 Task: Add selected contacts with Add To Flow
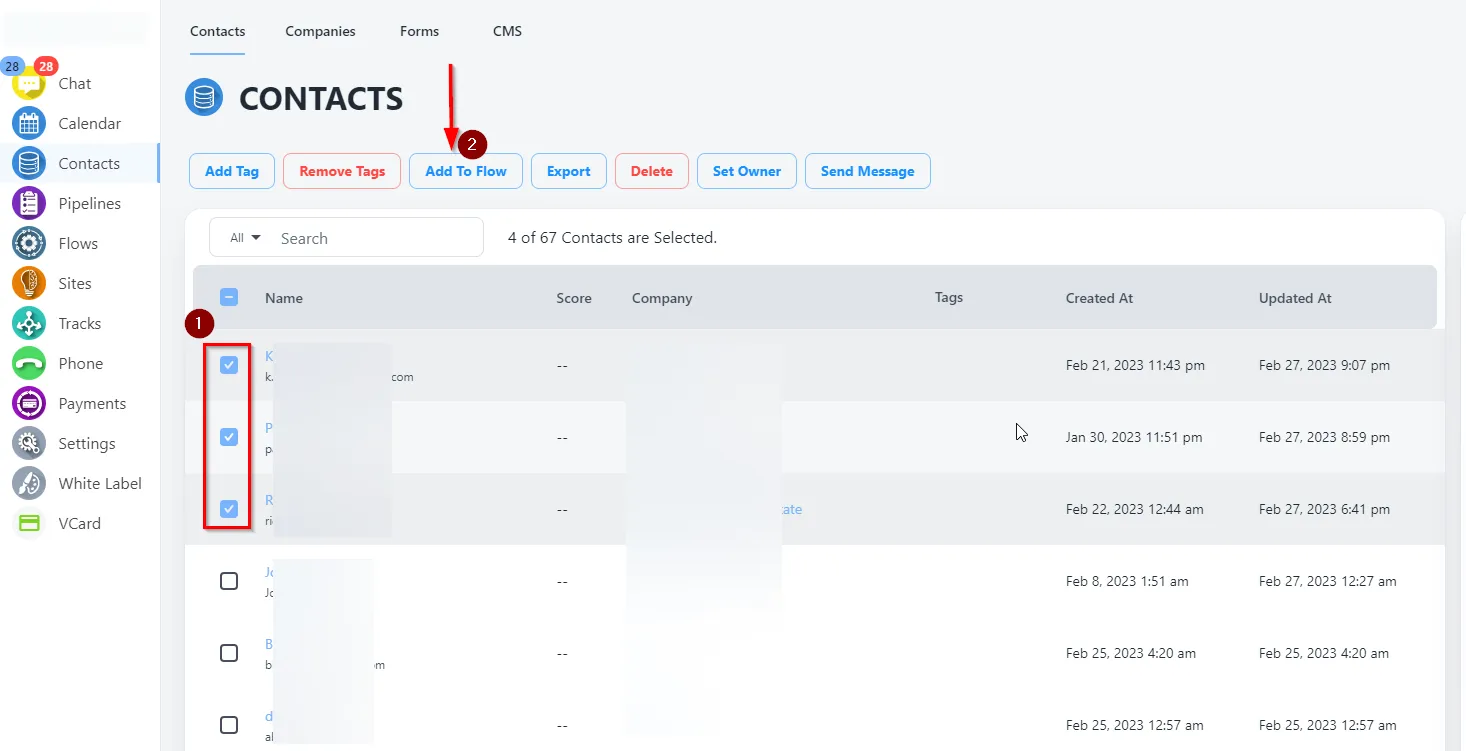[x=466, y=171]
